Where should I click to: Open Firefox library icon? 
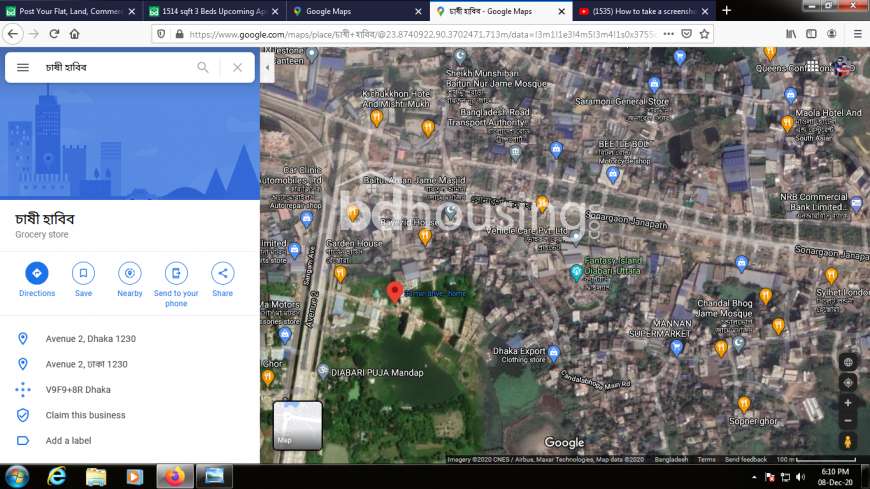point(791,34)
